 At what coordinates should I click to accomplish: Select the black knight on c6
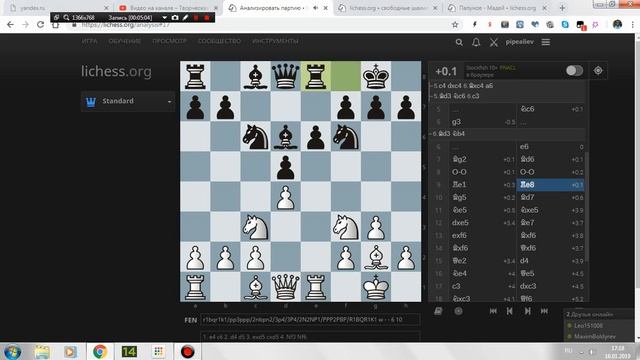pyautogui.click(x=255, y=137)
